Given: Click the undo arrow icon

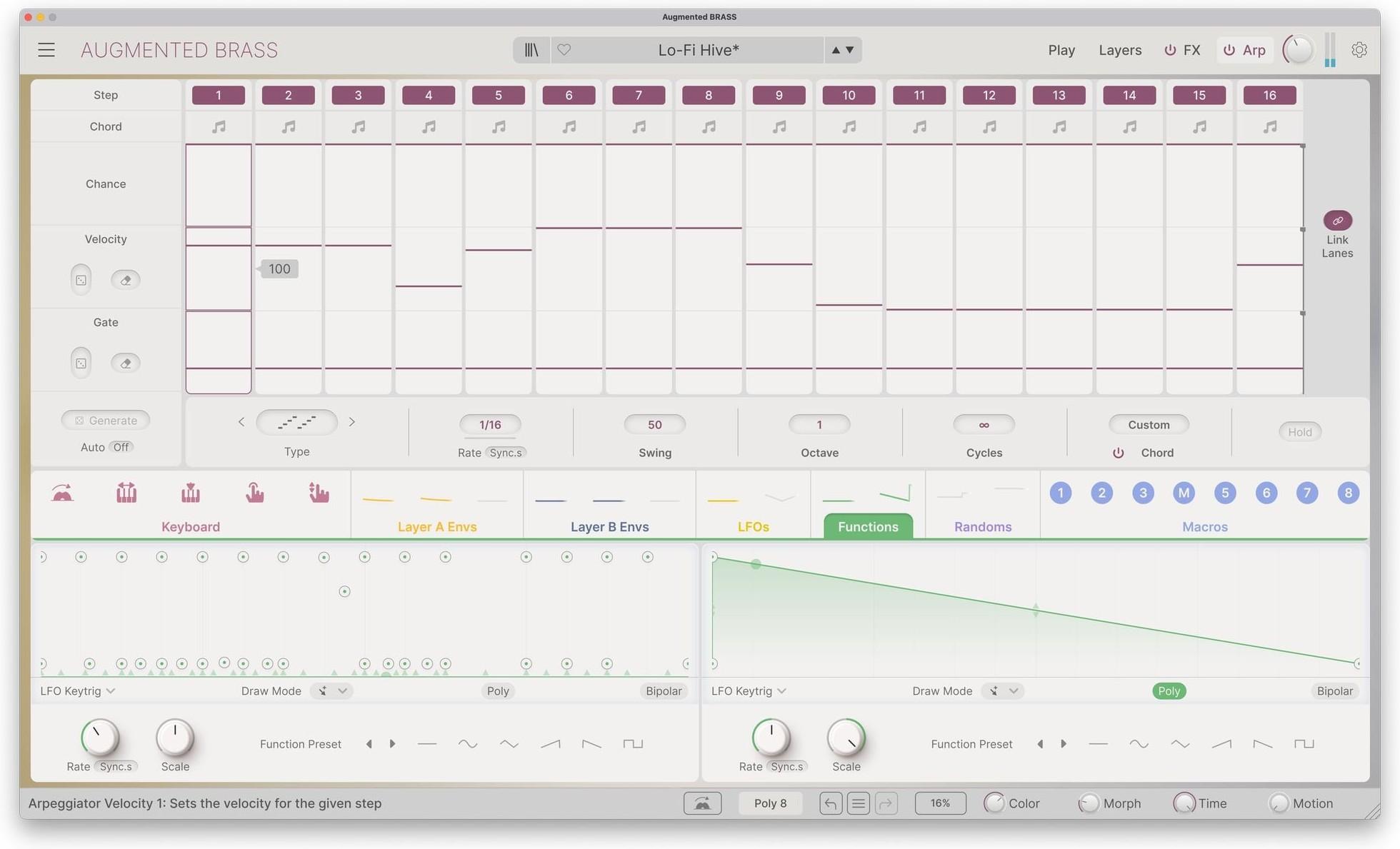Looking at the screenshot, I should point(830,803).
